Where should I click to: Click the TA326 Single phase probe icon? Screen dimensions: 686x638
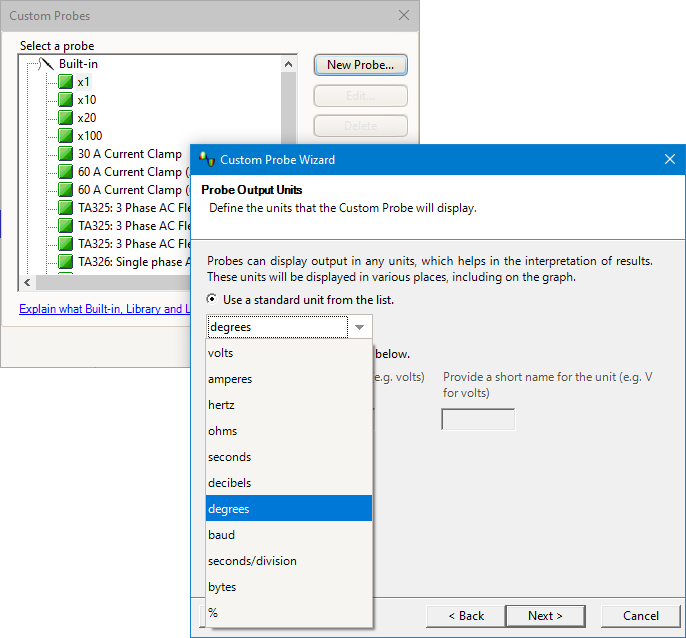pos(66,262)
